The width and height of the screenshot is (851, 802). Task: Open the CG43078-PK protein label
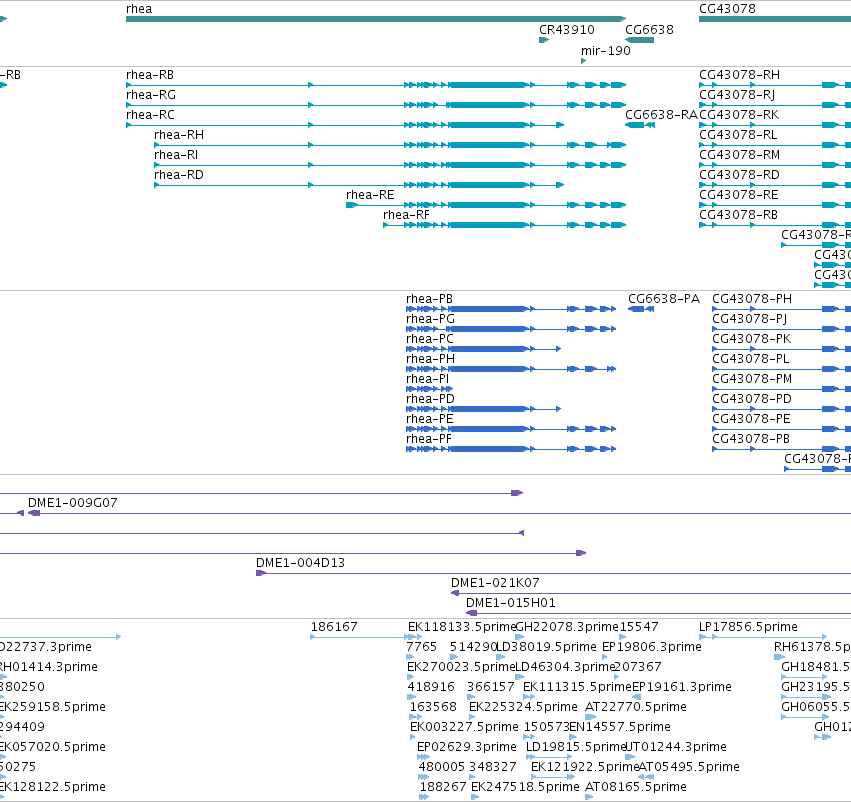752,339
